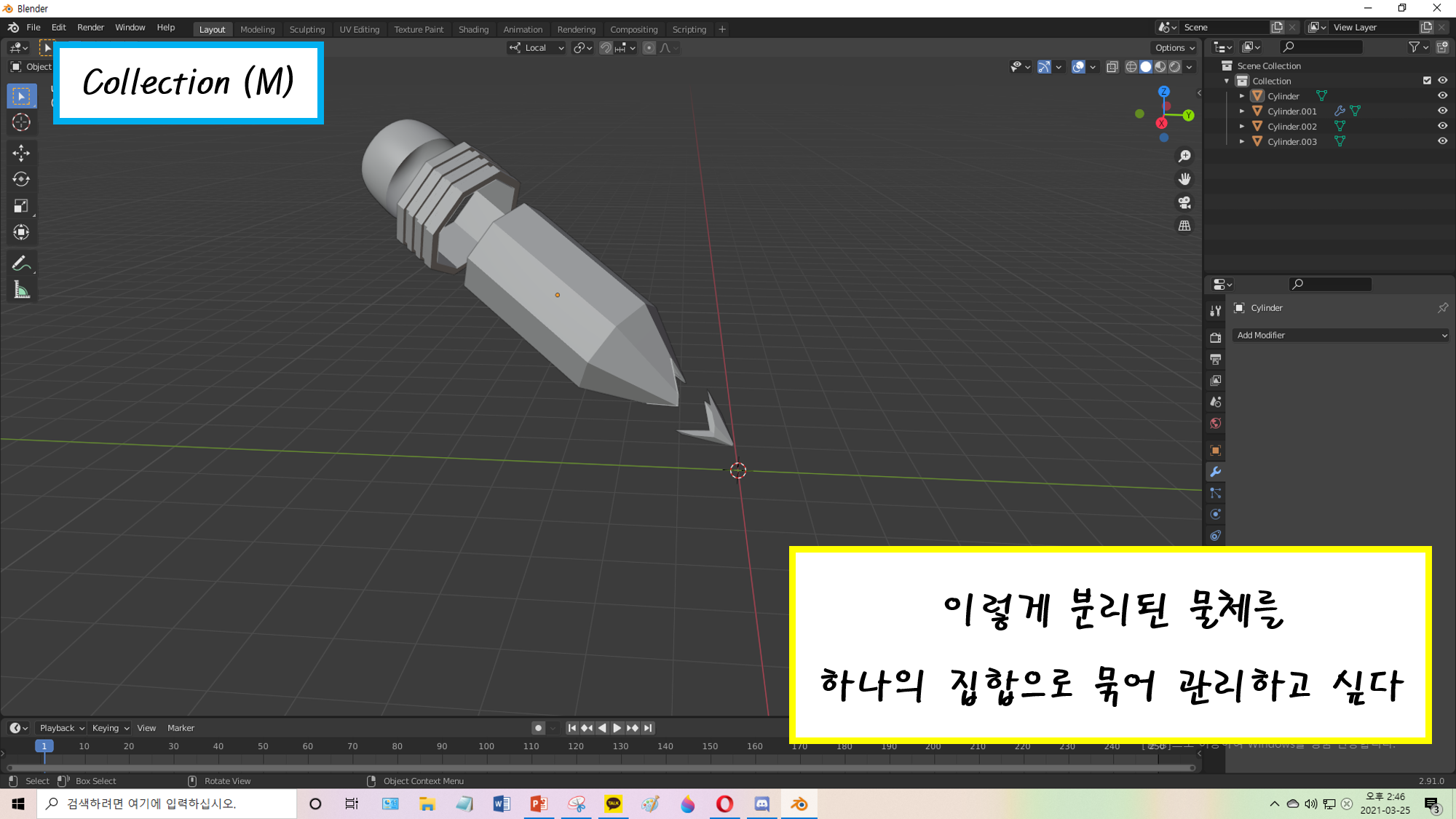The height and width of the screenshot is (819, 1456).
Task: Select the Rotate tool
Action: pyautogui.click(x=21, y=179)
